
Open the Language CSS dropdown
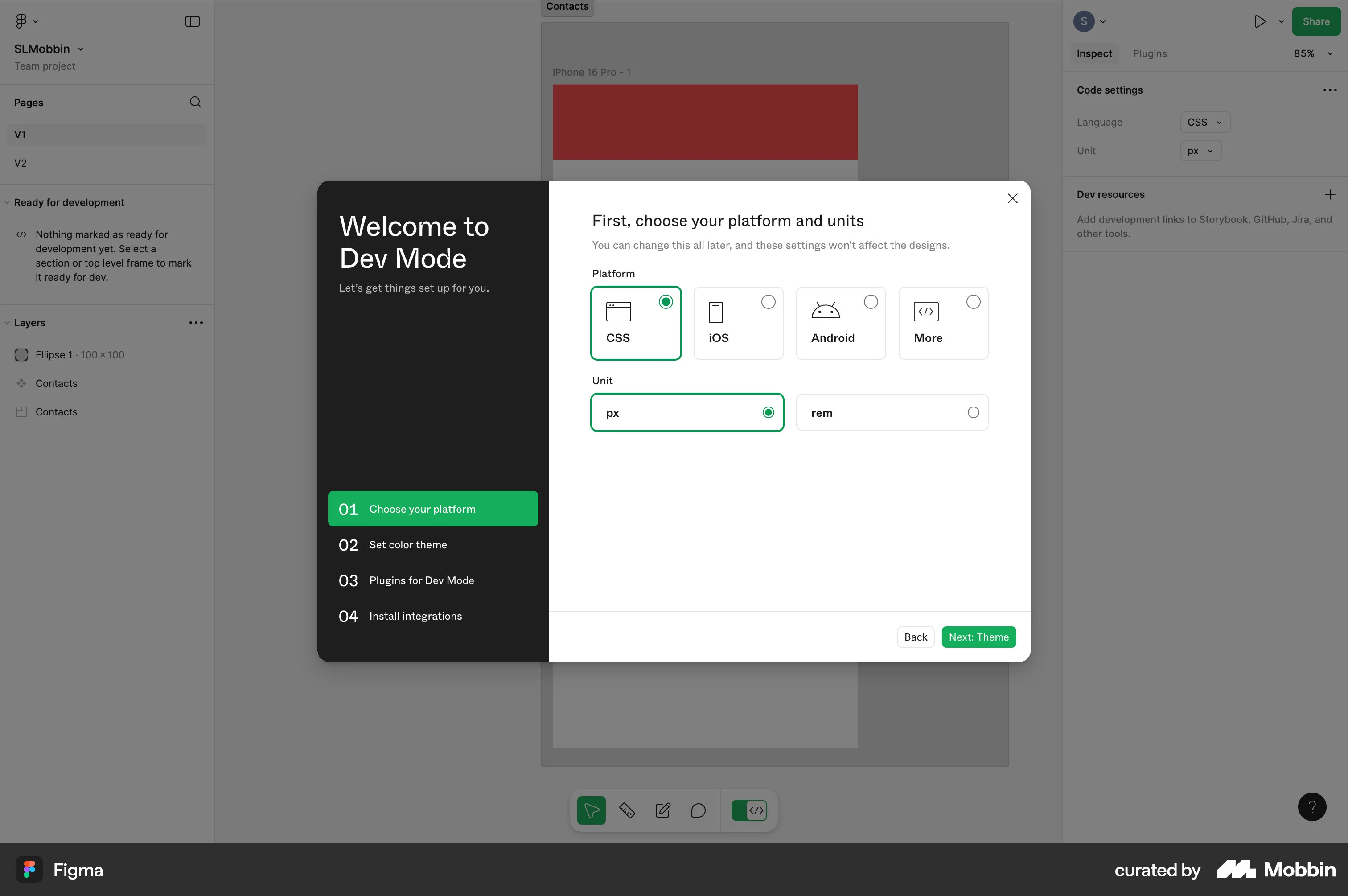point(1204,122)
